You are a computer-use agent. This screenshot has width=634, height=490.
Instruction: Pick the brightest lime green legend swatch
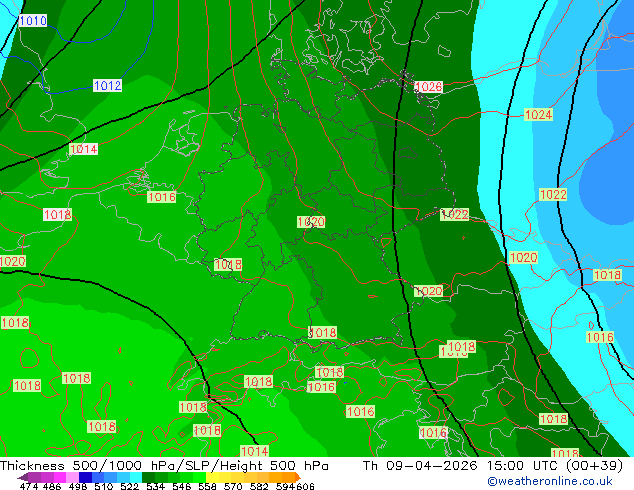coord(199,477)
